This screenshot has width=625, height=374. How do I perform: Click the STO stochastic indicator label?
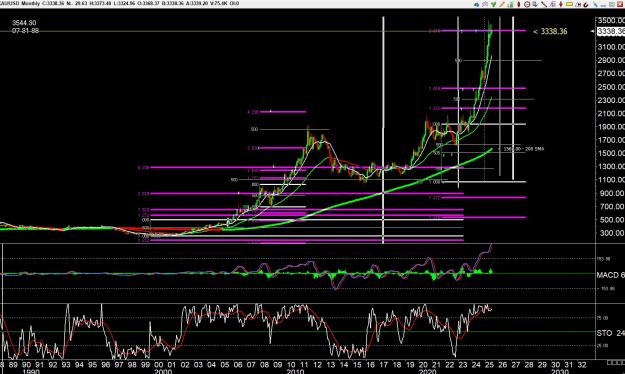(x=610, y=333)
